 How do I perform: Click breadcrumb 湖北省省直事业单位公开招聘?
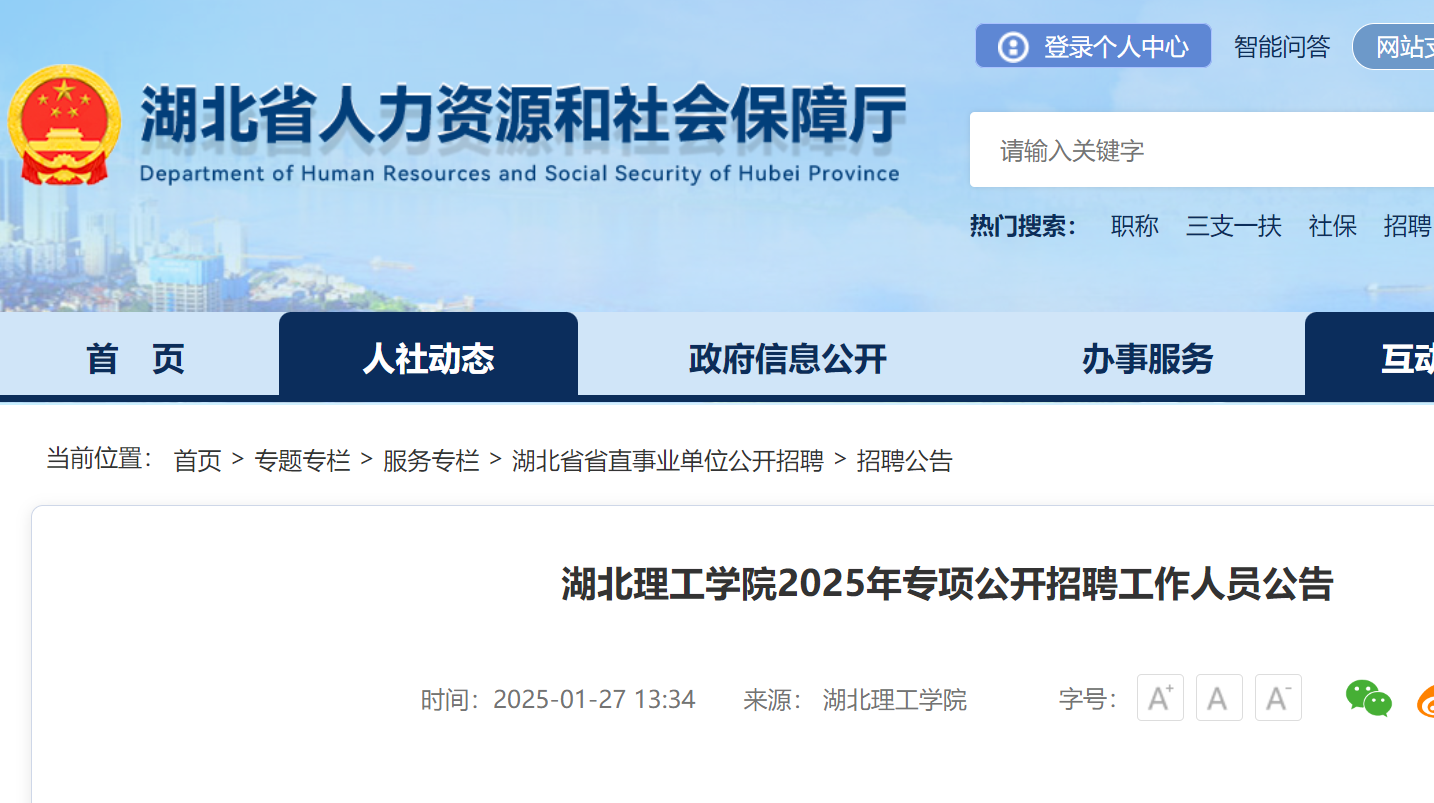(x=668, y=460)
